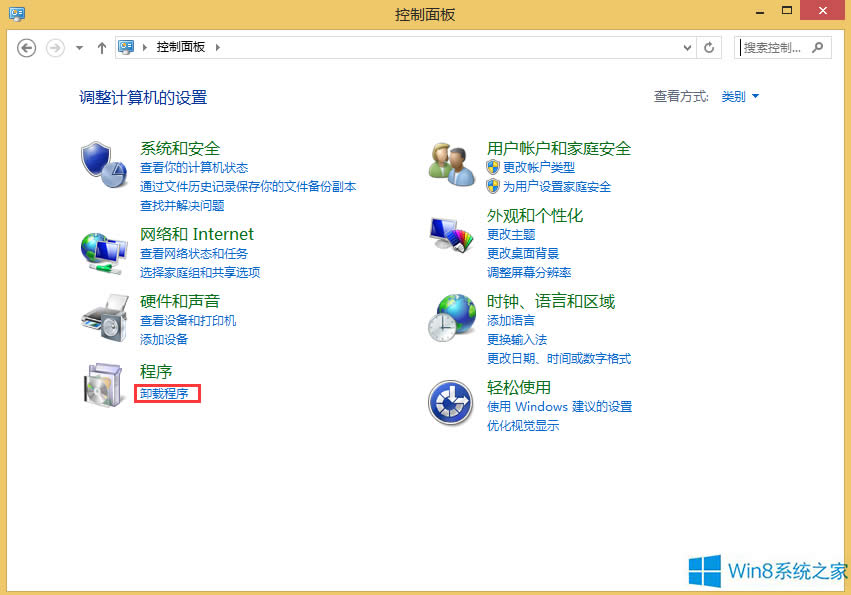Click 查看你的计算机状态 link

(188, 168)
